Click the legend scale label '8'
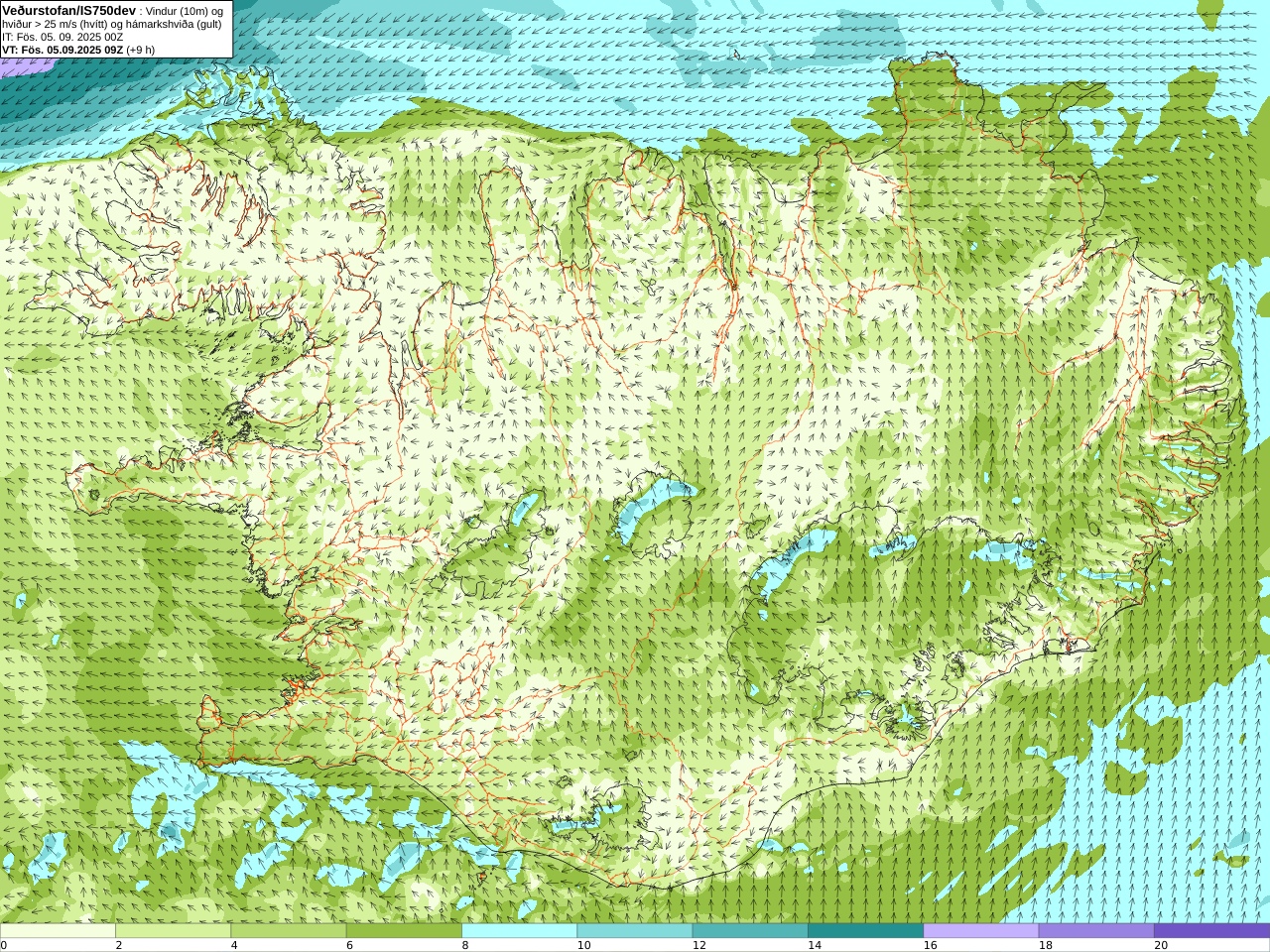Image resolution: width=1270 pixels, height=952 pixels. 465,945
